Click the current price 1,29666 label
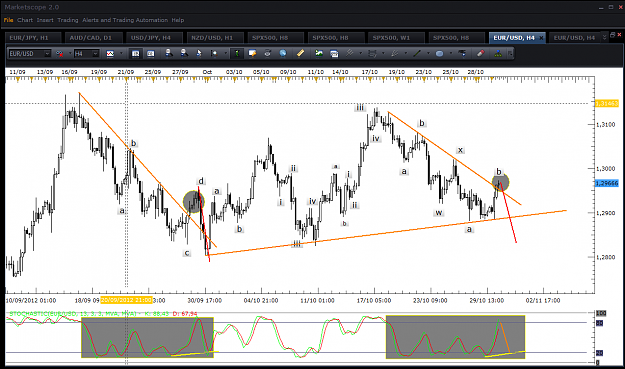Screen dimensions: 625x369 click(x=606, y=183)
